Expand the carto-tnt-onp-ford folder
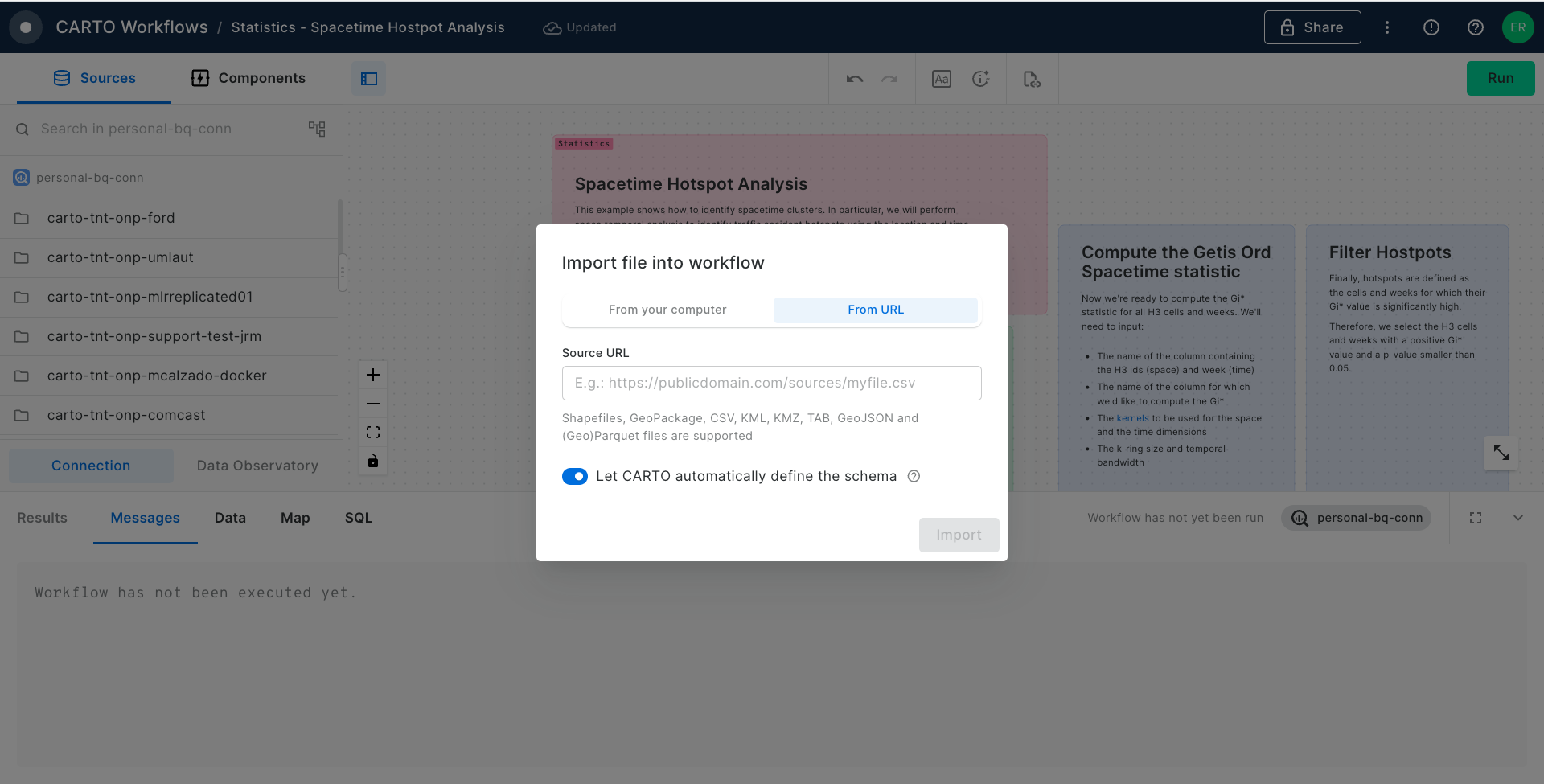The width and height of the screenshot is (1544, 784). (x=111, y=218)
